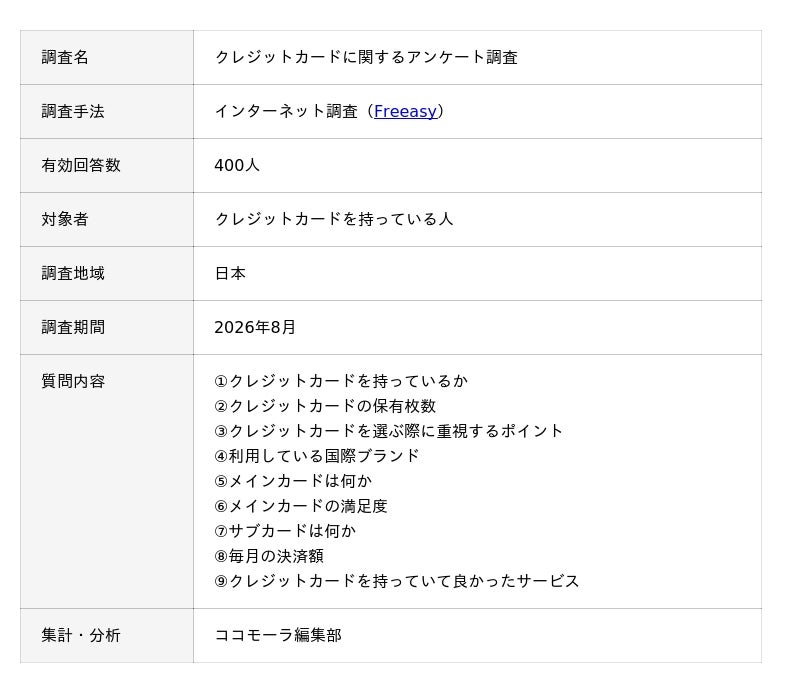Screen dimensions: 800x693
Task: Click the 対象者 label cell
Action: coord(107,219)
